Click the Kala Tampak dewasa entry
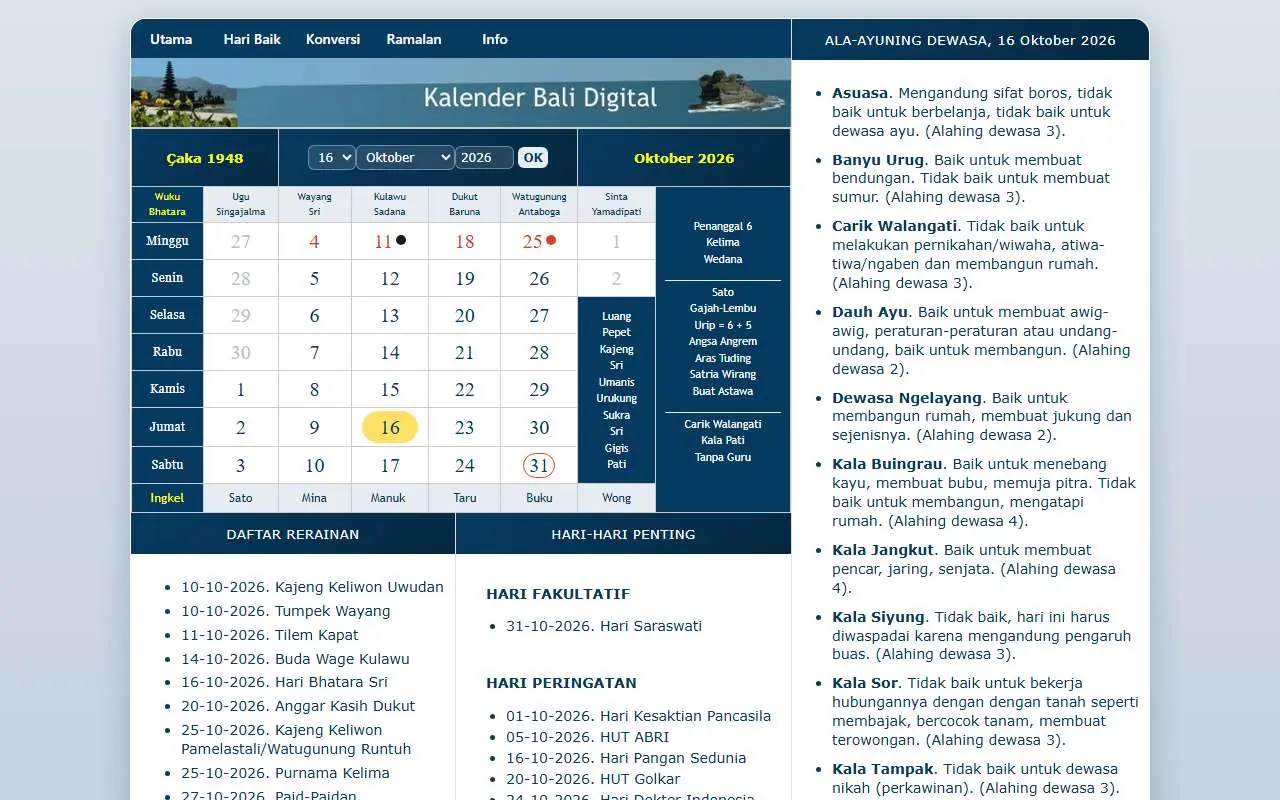1280x800 pixels. tap(976, 778)
